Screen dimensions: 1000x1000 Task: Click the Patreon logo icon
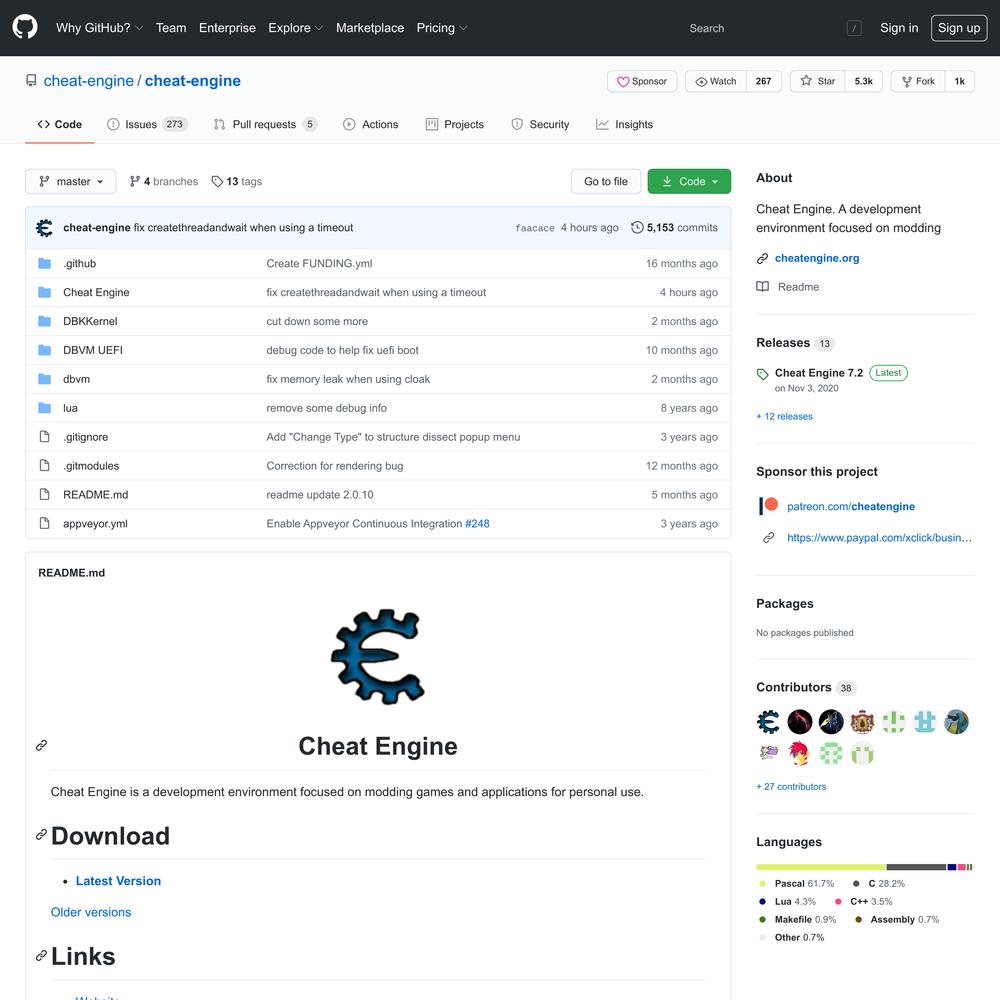pos(768,506)
